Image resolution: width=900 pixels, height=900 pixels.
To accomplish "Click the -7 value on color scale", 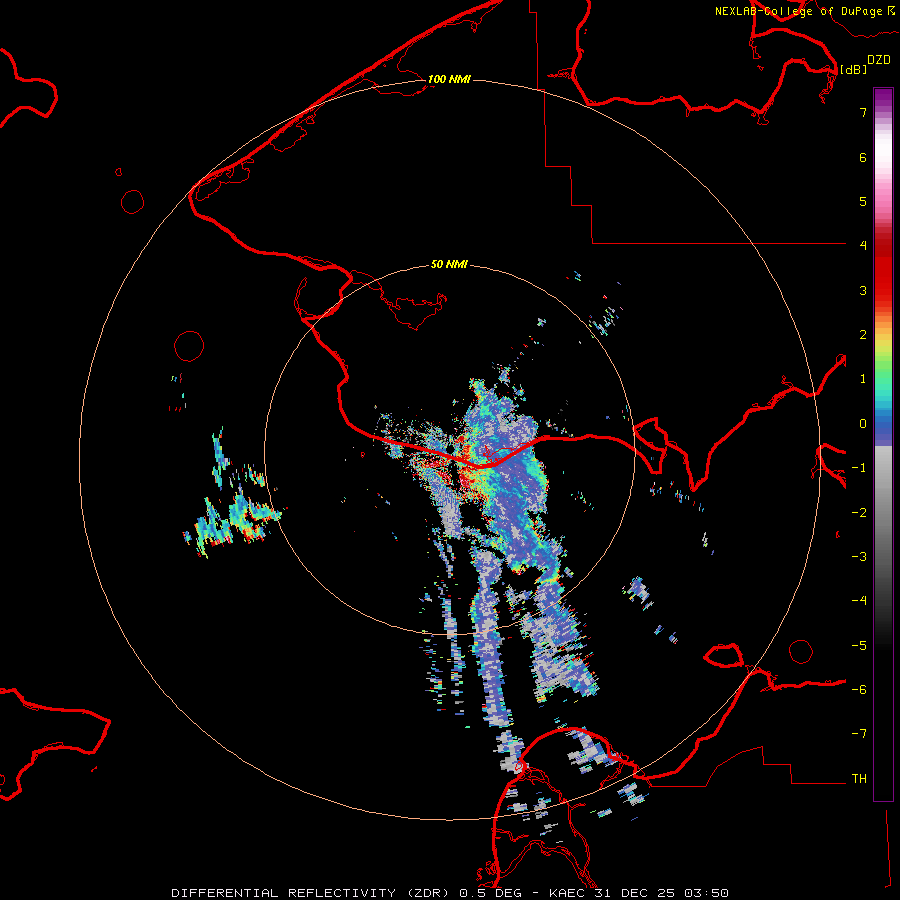I will pyautogui.click(x=859, y=734).
